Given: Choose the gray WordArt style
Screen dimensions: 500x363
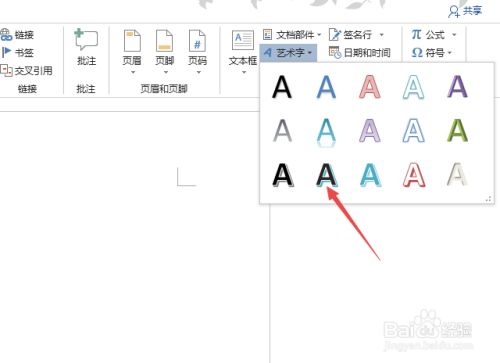Looking at the screenshot, I should (282, 130).
